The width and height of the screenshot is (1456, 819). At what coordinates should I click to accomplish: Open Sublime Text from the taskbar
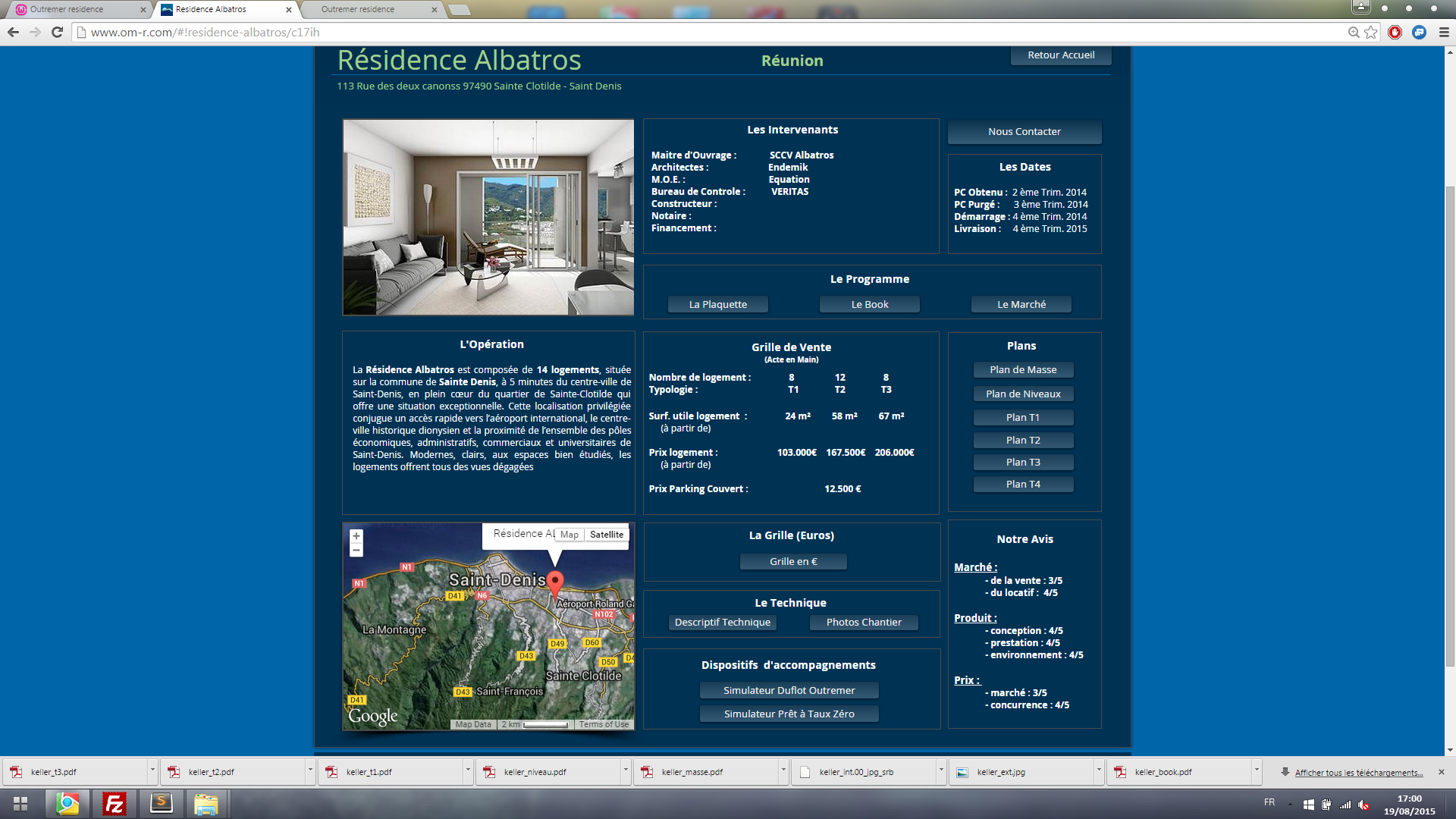coord(161,803)
